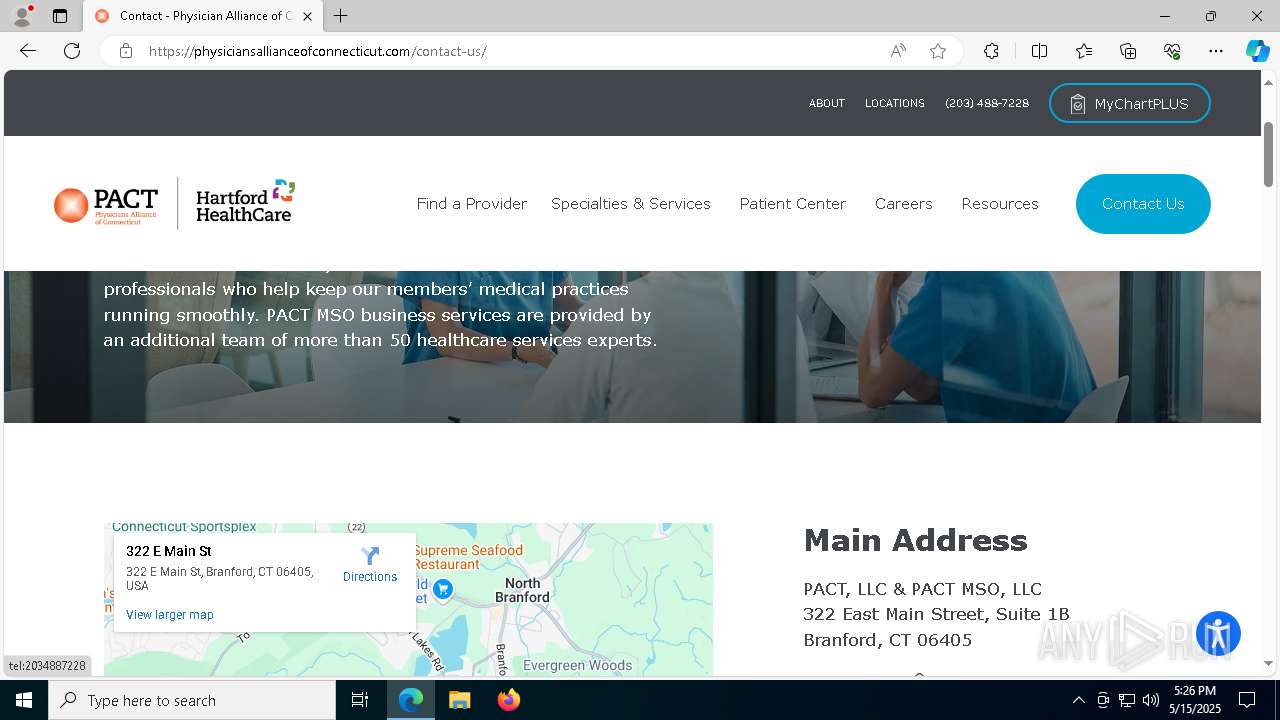
Task: Click the address bar URL
Action: coord(317,51)
